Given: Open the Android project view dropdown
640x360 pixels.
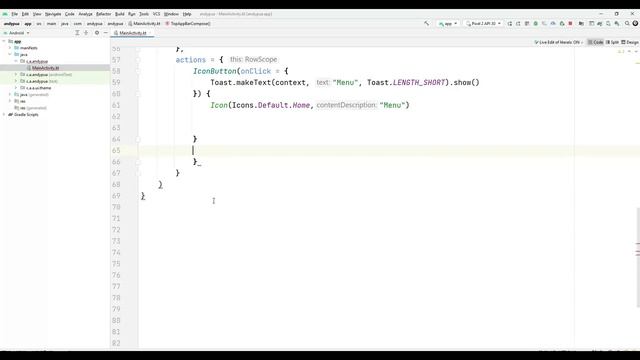Looking at the screenshot, I should [x=16, y=33].
